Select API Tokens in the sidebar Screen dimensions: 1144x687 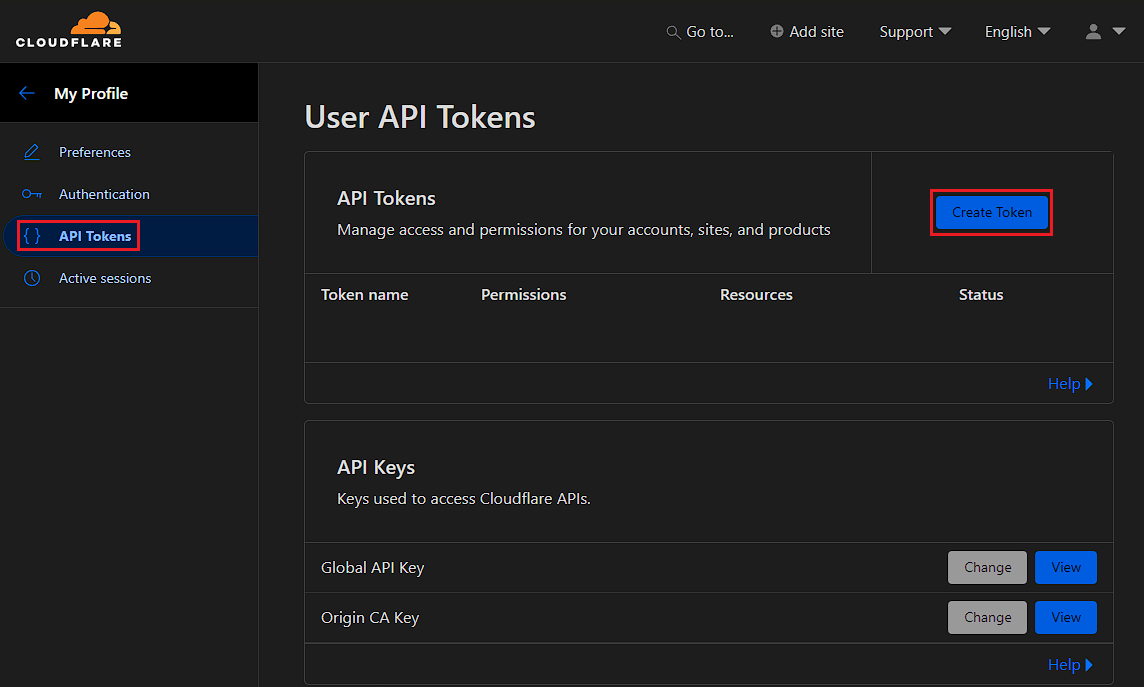(95, 236)
